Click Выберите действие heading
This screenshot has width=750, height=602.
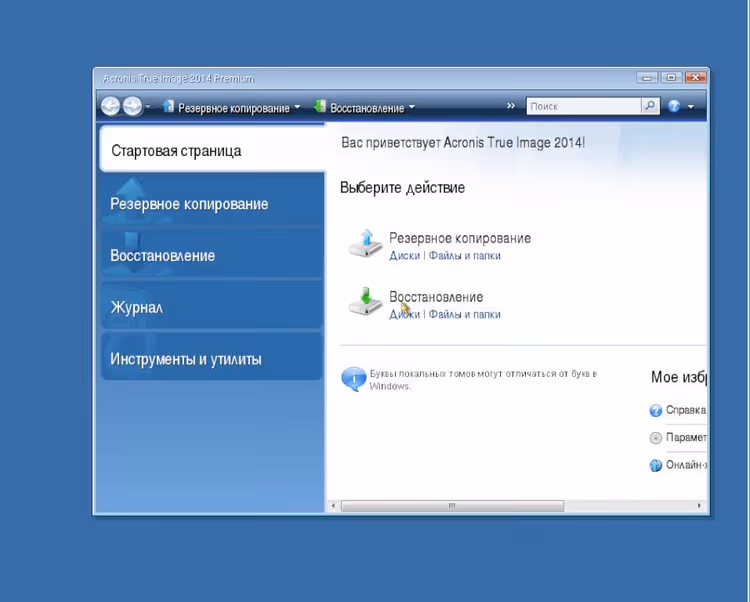point(402,187)
